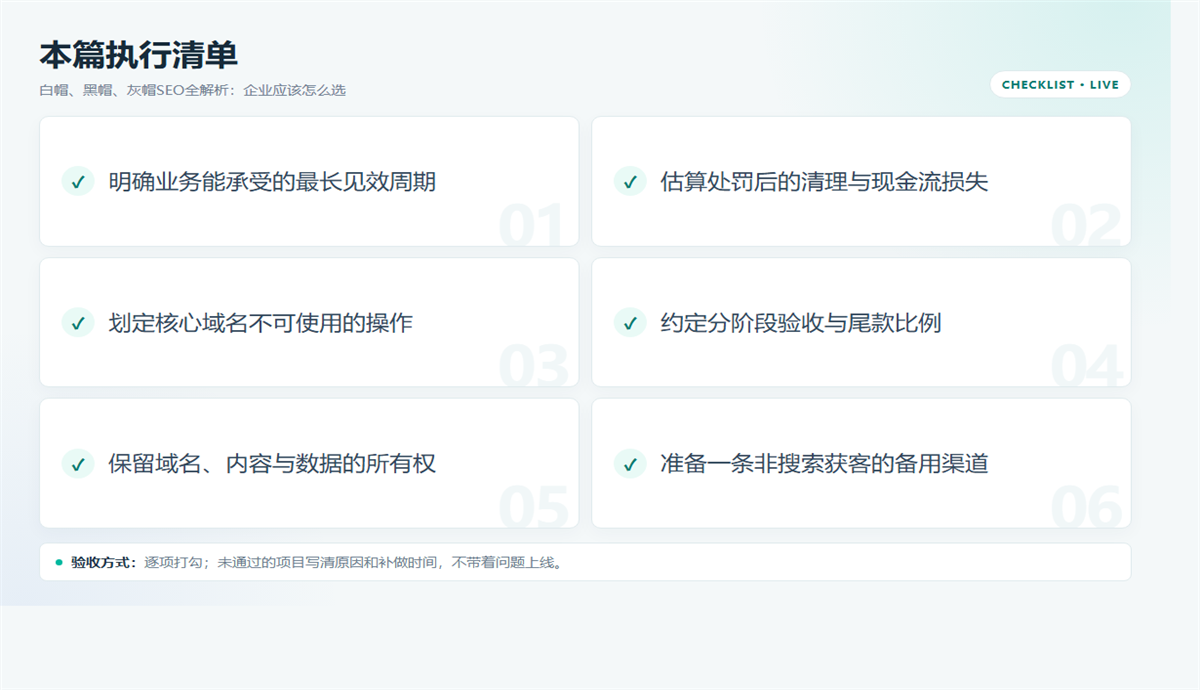Image resolution: width=1200 pixels, height=690 pixels.
Task: Click the text 约定分阶段验收与尾款比例
Action: 800,323
